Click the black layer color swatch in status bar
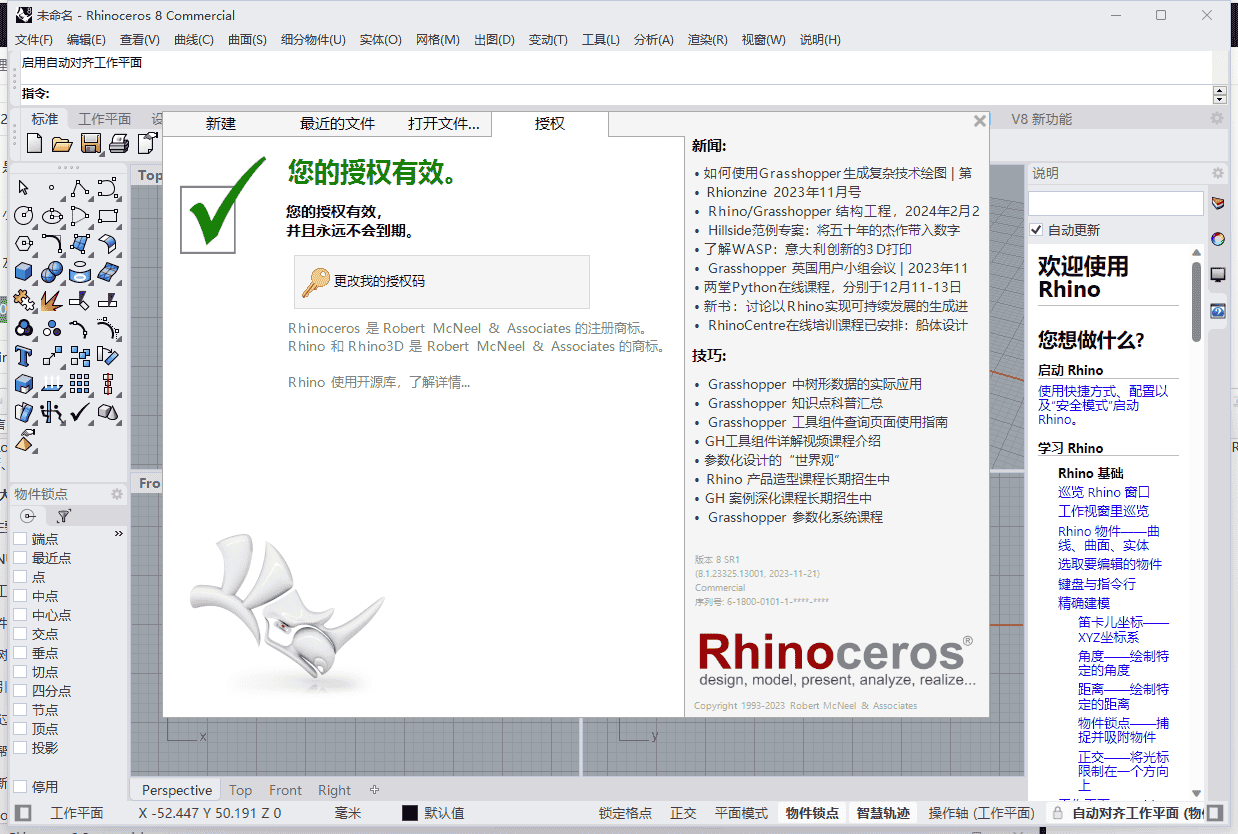 (x=412, y=813)
